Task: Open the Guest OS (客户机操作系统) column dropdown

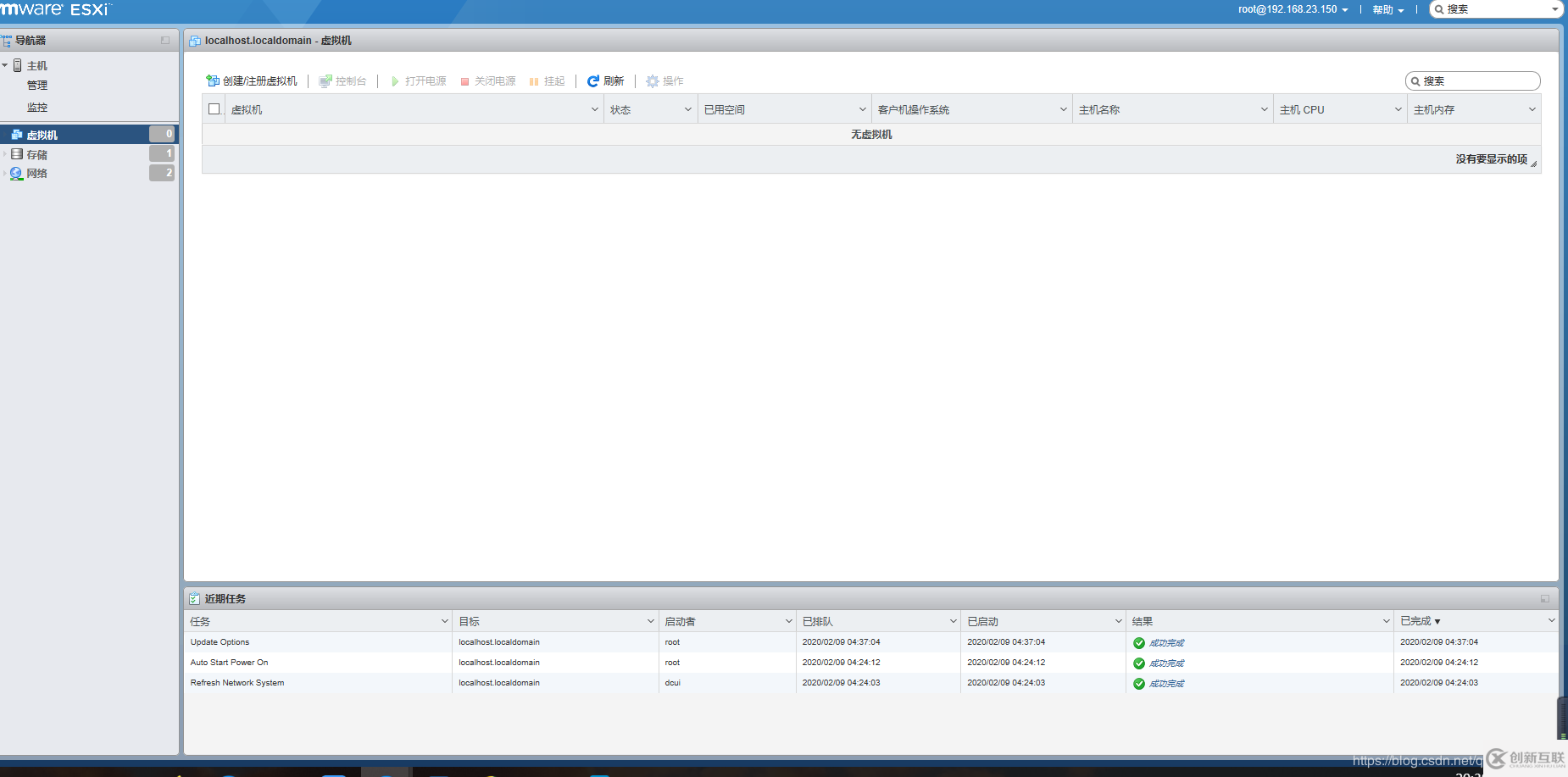Action: pos(1064,109)
